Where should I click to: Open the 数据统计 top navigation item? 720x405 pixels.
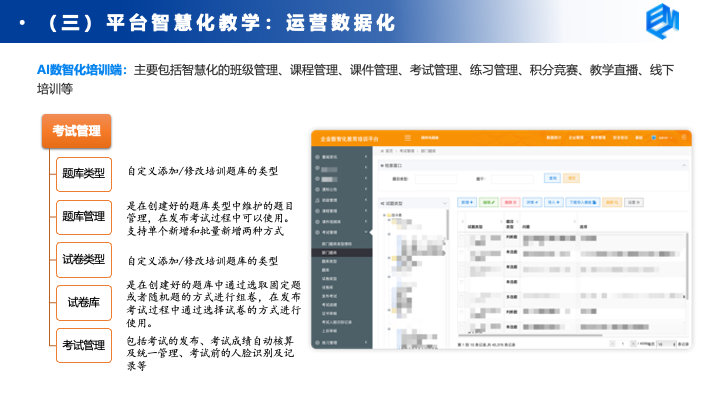[554, 137]
